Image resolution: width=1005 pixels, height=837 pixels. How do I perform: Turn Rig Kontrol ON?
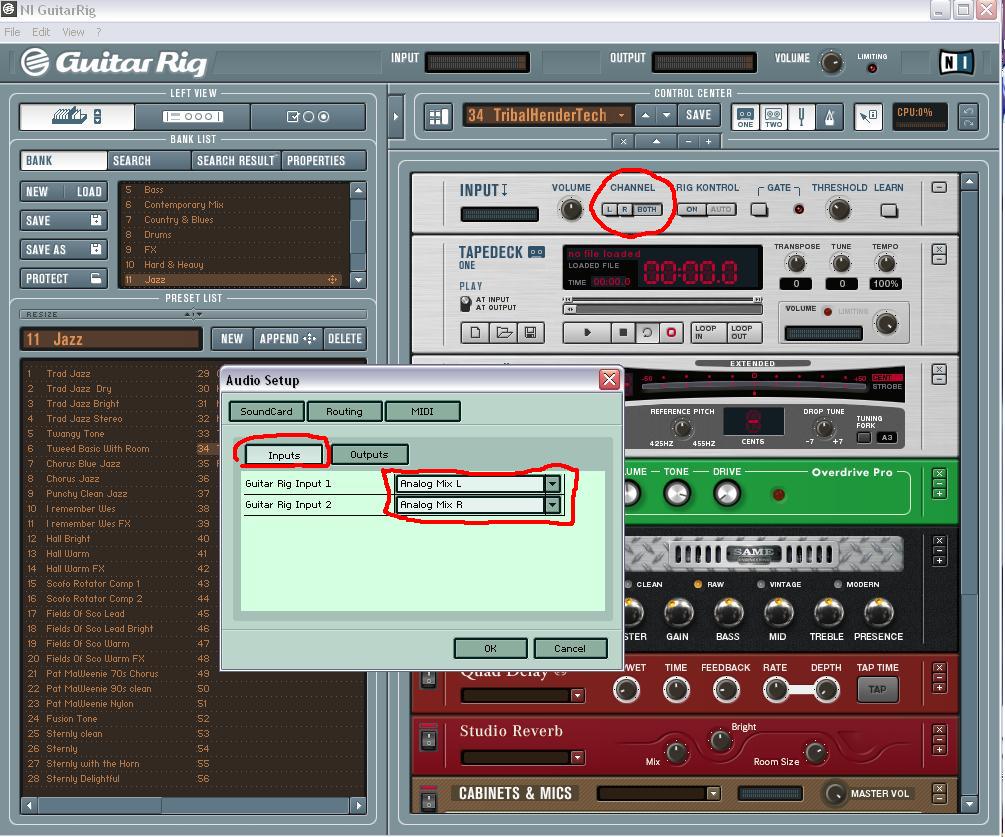pyautogui.click(x=692, y=210)
